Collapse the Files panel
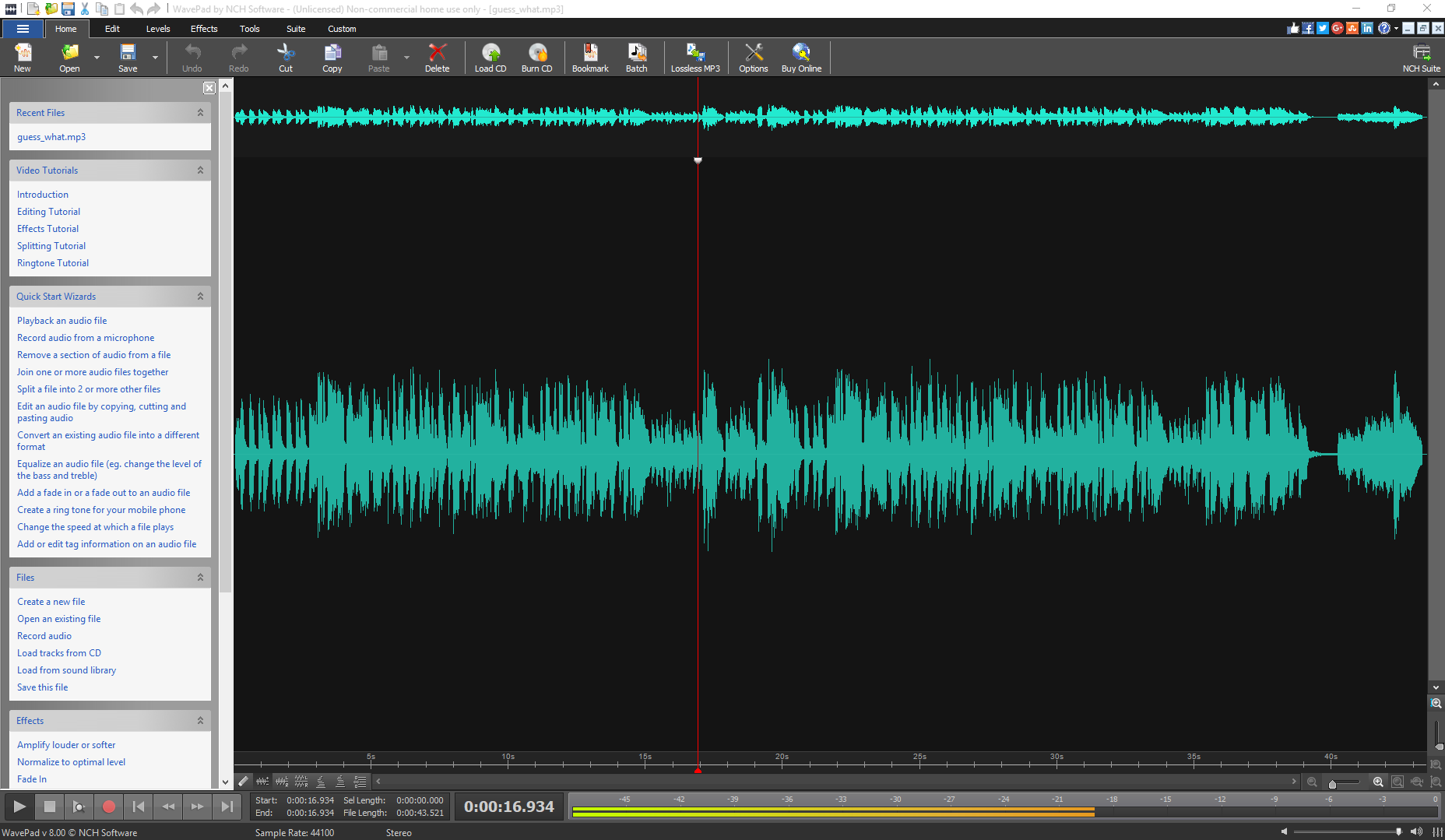Screen dimensions: 1445x840 tap(200, 578)
